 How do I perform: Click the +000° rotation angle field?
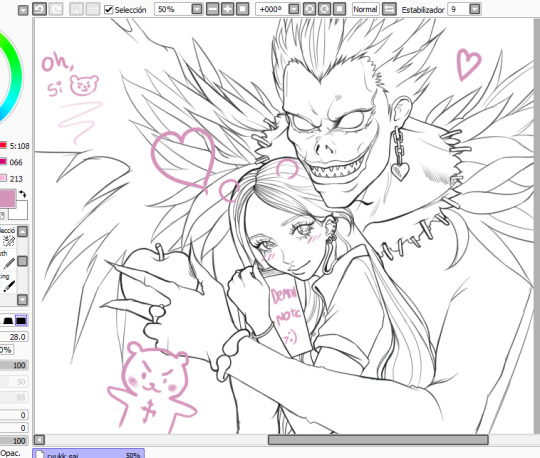pyautogui.click(x=271, y=9)
